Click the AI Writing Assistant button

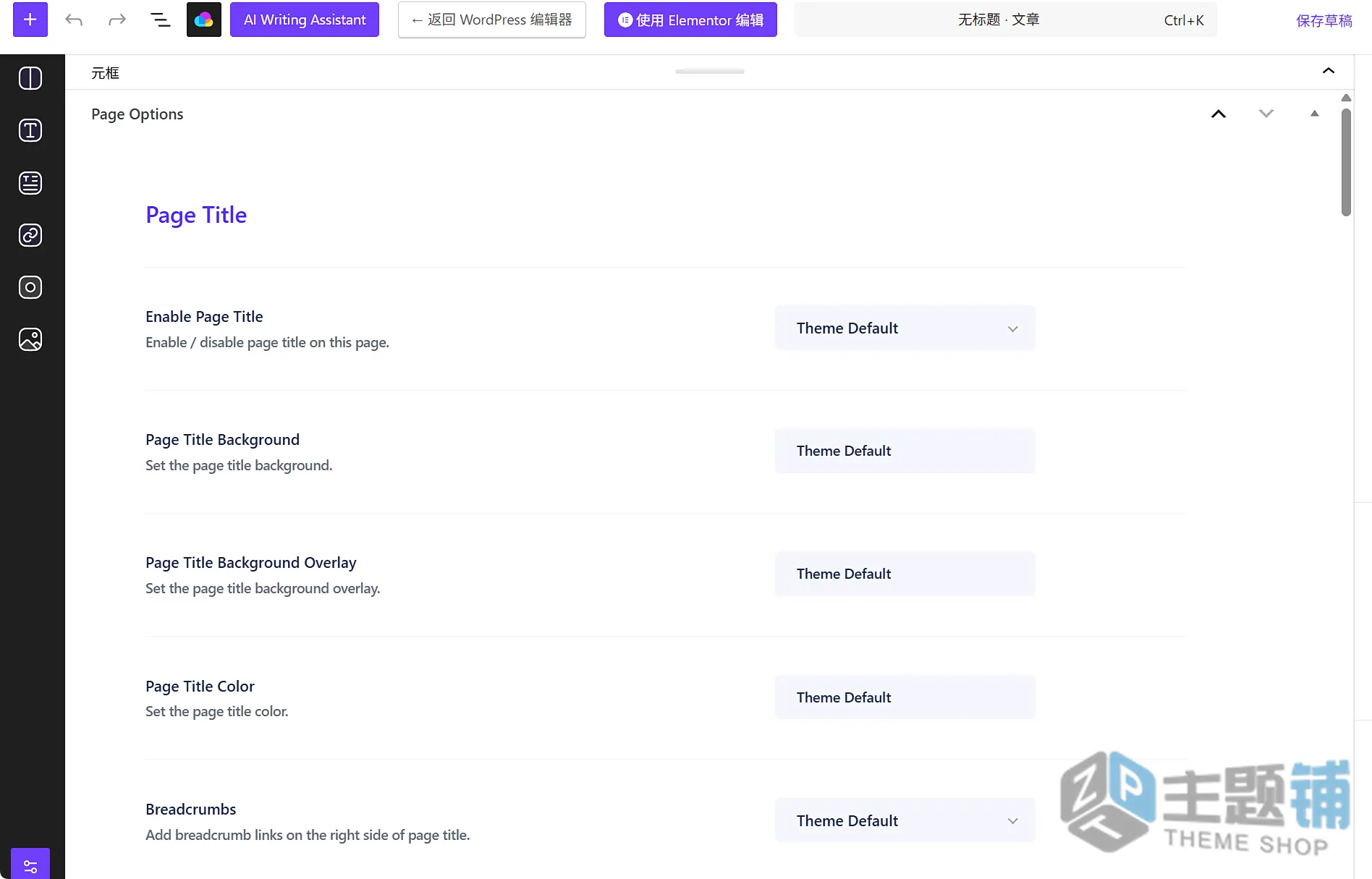tap(305, 20)
